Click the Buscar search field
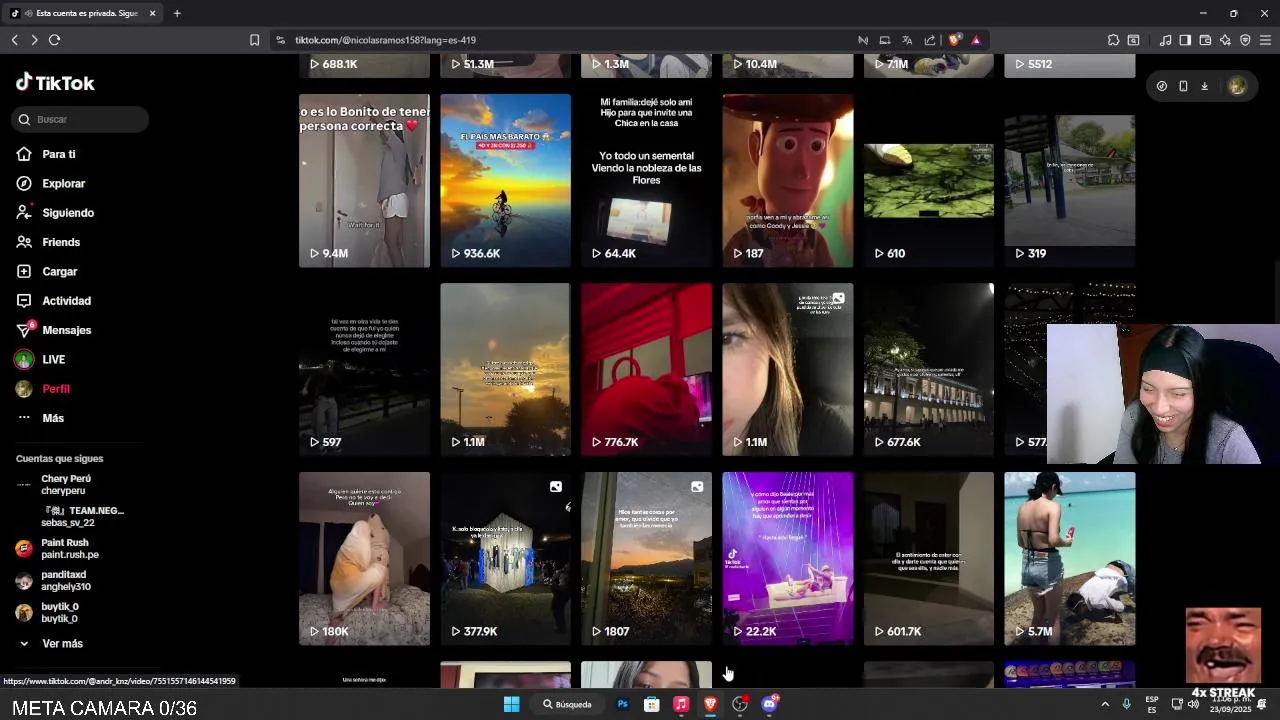The height and width of the screenshot is (720, 1280). (81, 119)
